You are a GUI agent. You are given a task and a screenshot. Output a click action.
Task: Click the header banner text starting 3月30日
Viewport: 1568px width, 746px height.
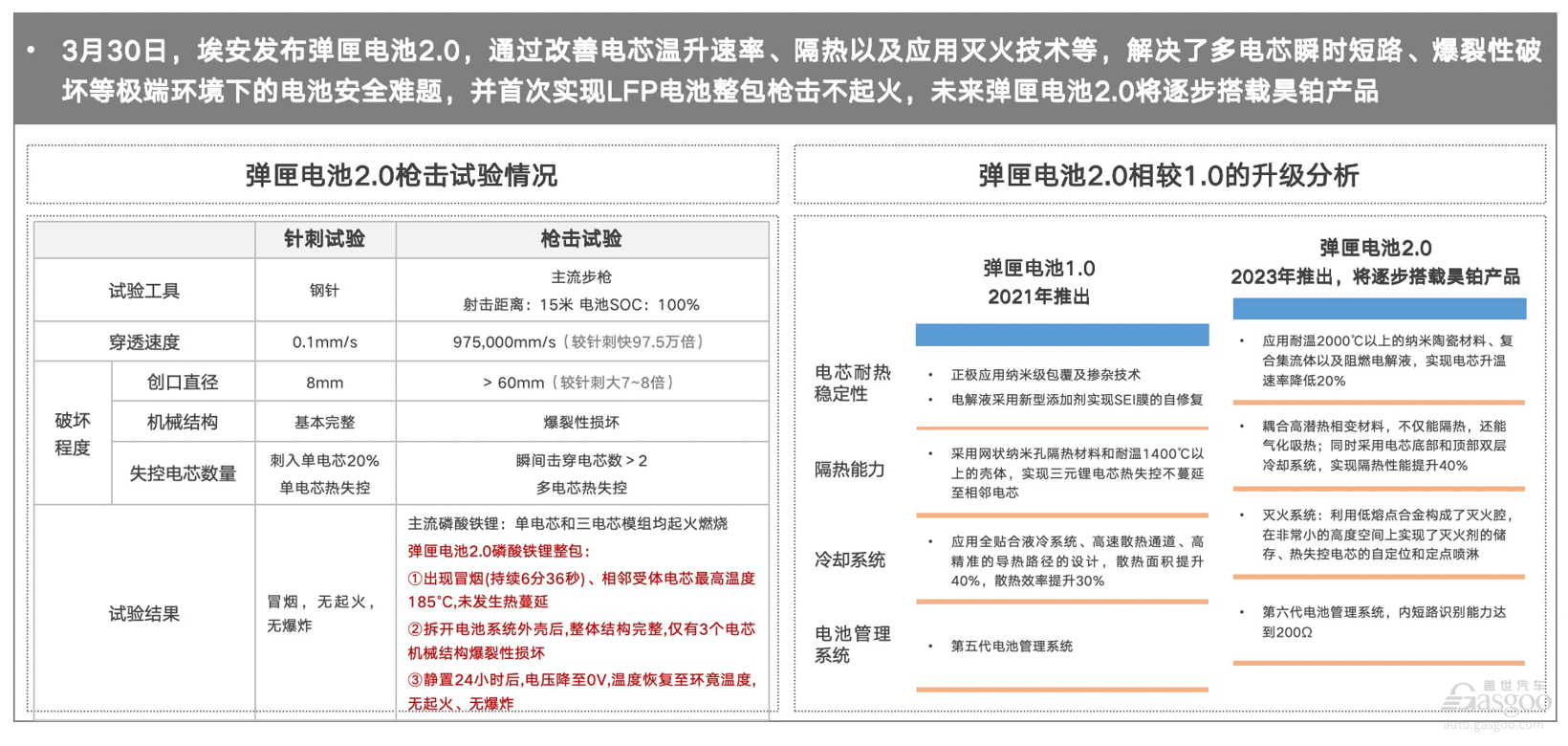coord(801,70)
